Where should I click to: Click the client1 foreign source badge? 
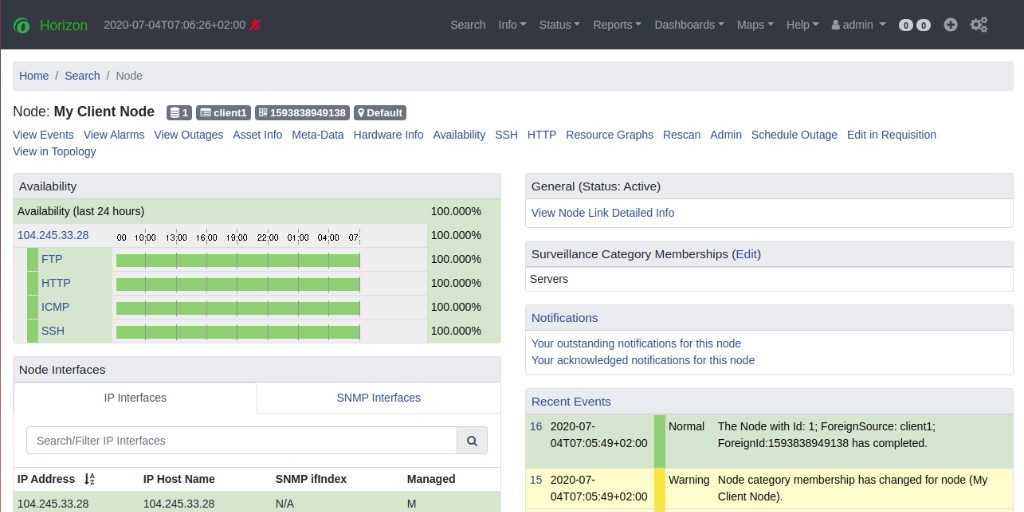(x=223, y=112)
